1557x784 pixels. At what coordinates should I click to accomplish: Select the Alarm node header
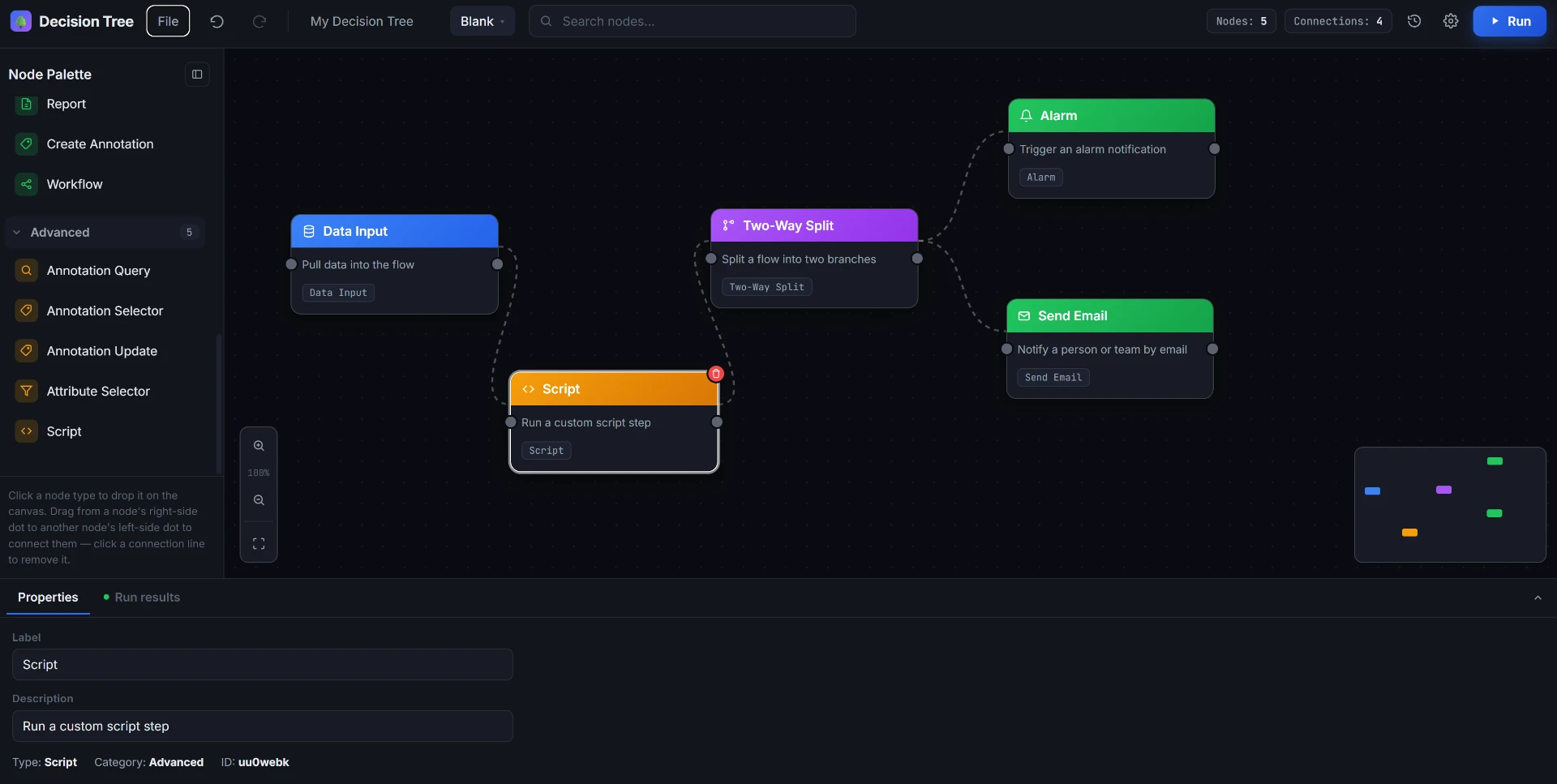point(1111,116)
